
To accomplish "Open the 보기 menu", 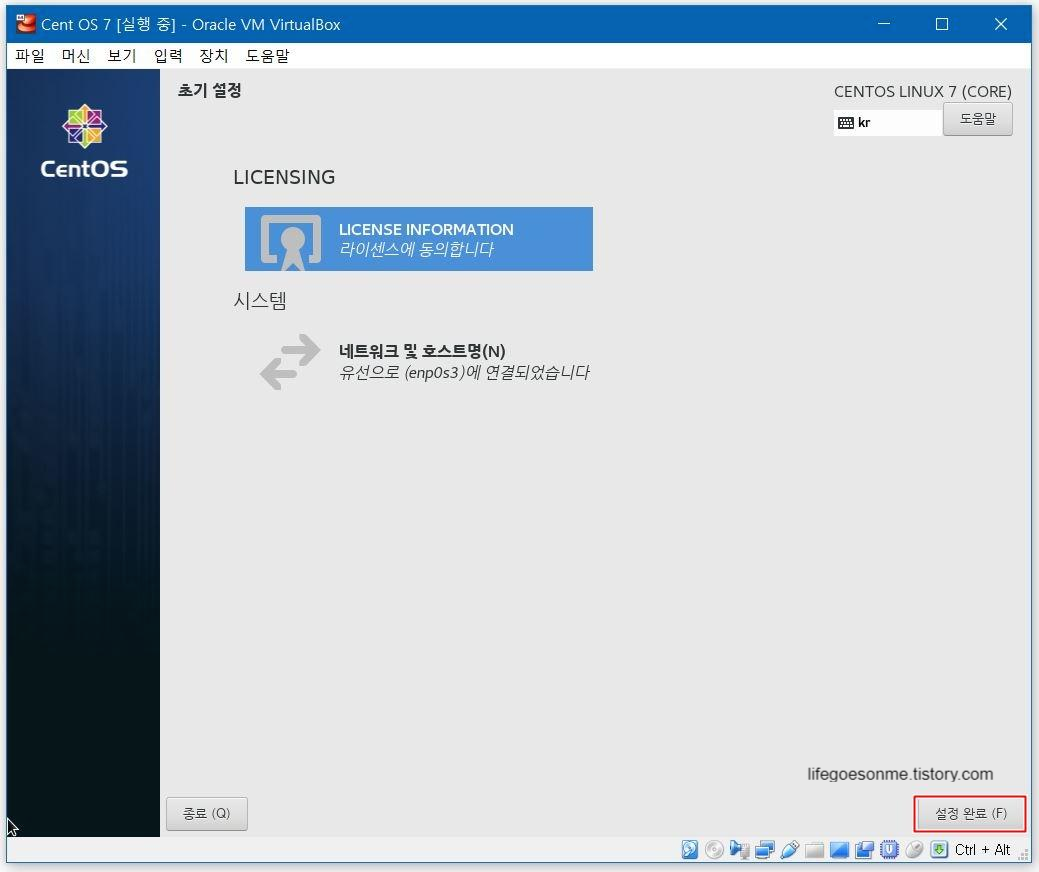I will pyautogui.click(x=122, y=56).
